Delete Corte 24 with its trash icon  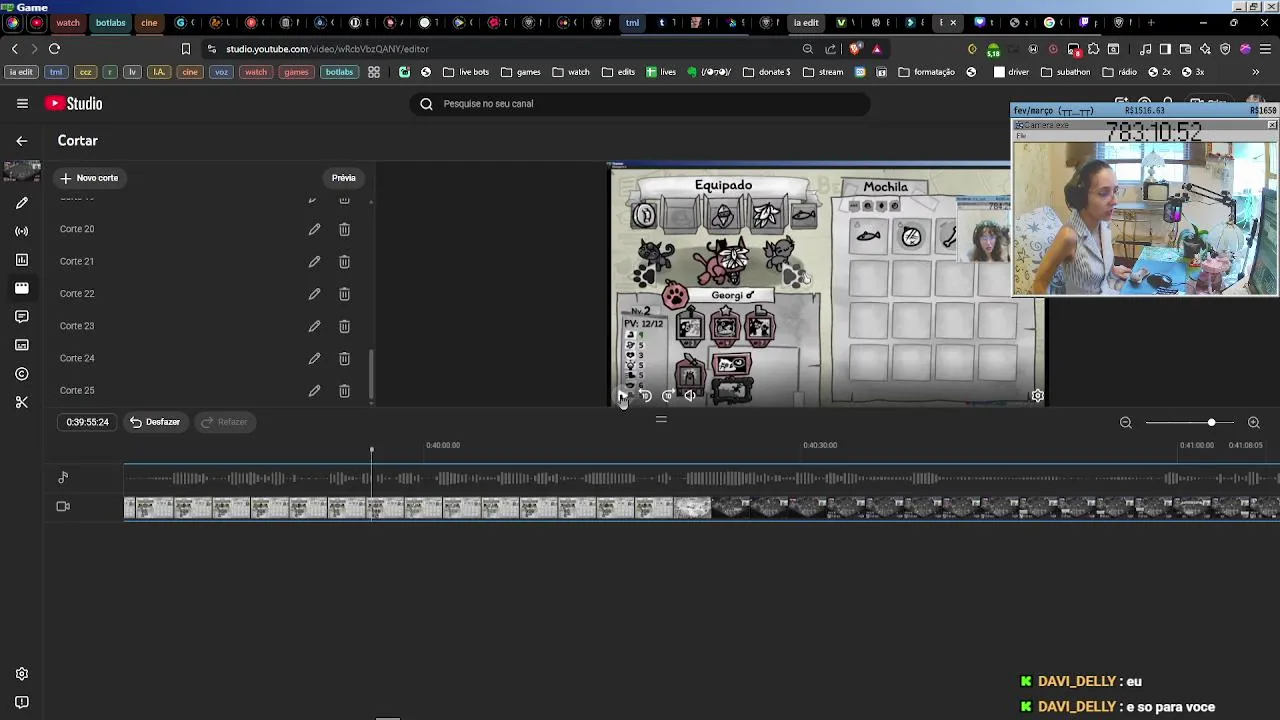pos(344,358)
